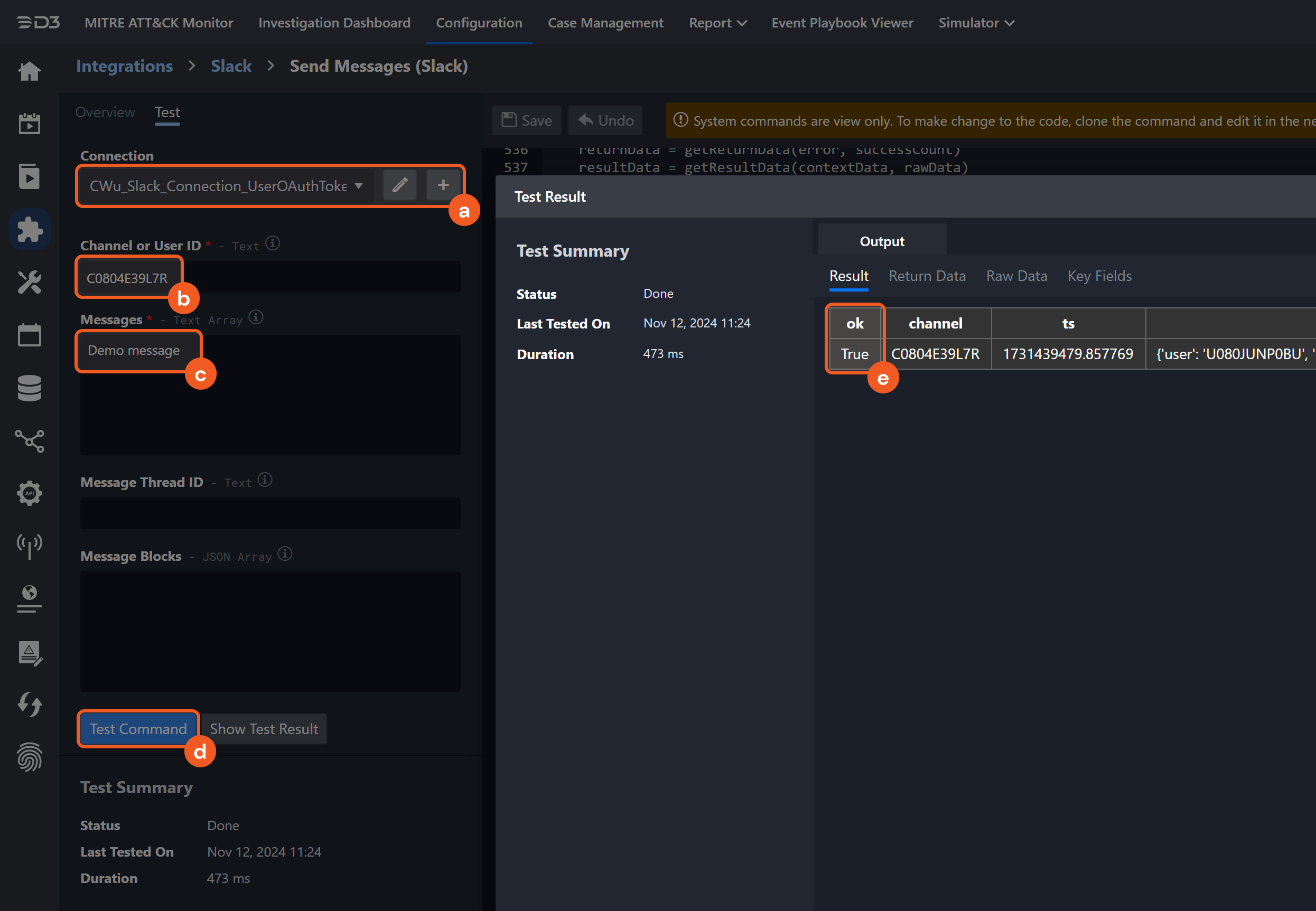1316x911 pixels.
Task: Click the Show Test Result button
Action: (264, 729)
